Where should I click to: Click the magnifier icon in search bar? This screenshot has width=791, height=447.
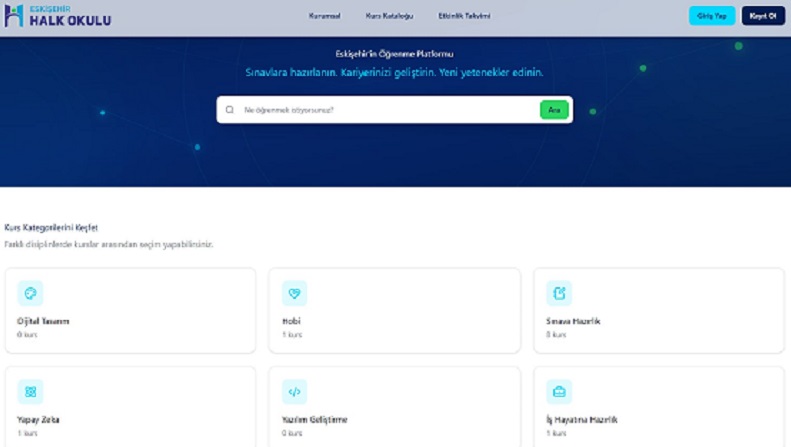click(230, 110)
